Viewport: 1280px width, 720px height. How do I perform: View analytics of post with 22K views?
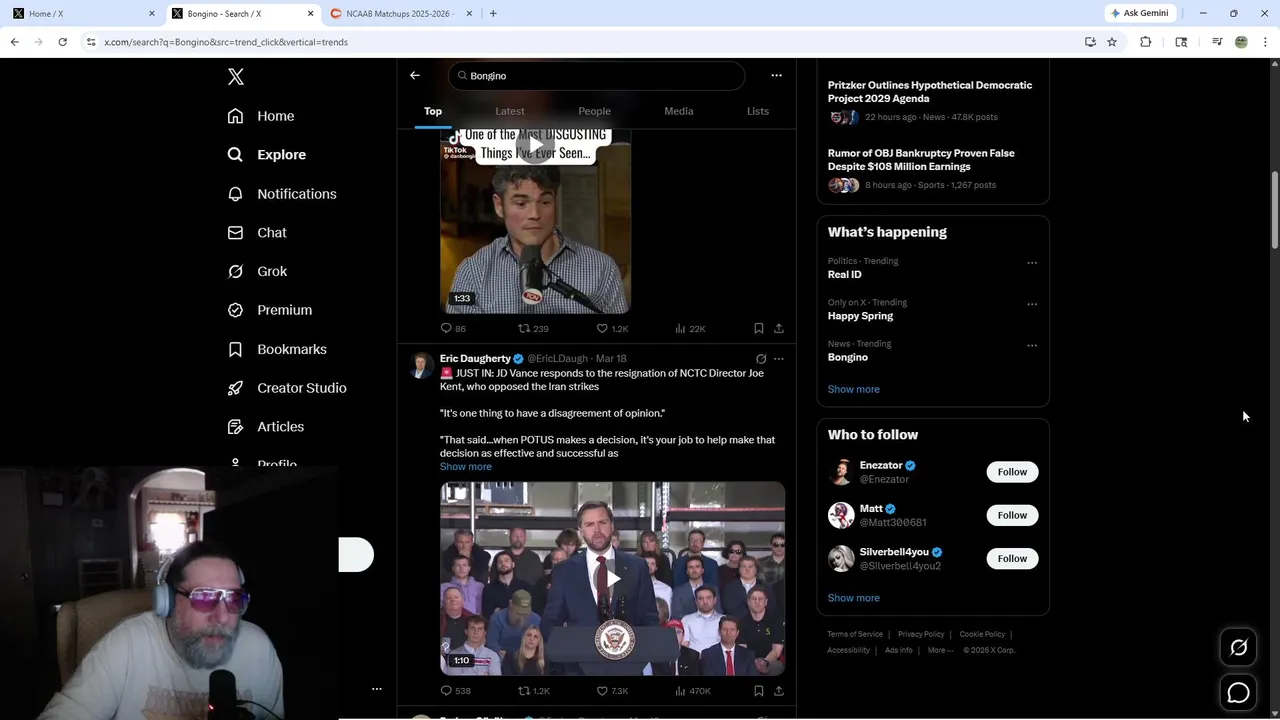point(690,328)
